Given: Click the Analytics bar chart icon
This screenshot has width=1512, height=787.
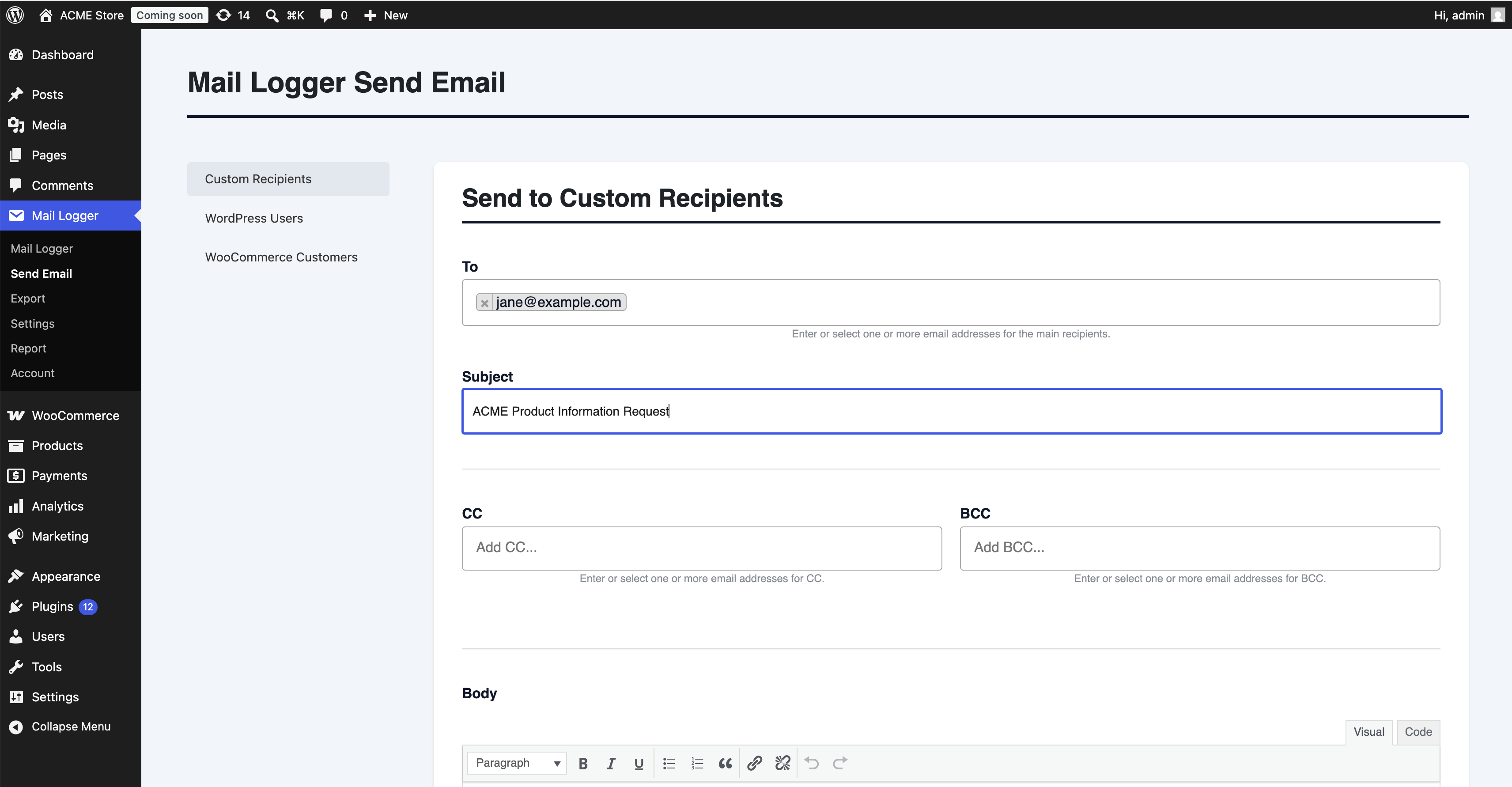Looking at the screenshot, I should [x=16, y=506].
